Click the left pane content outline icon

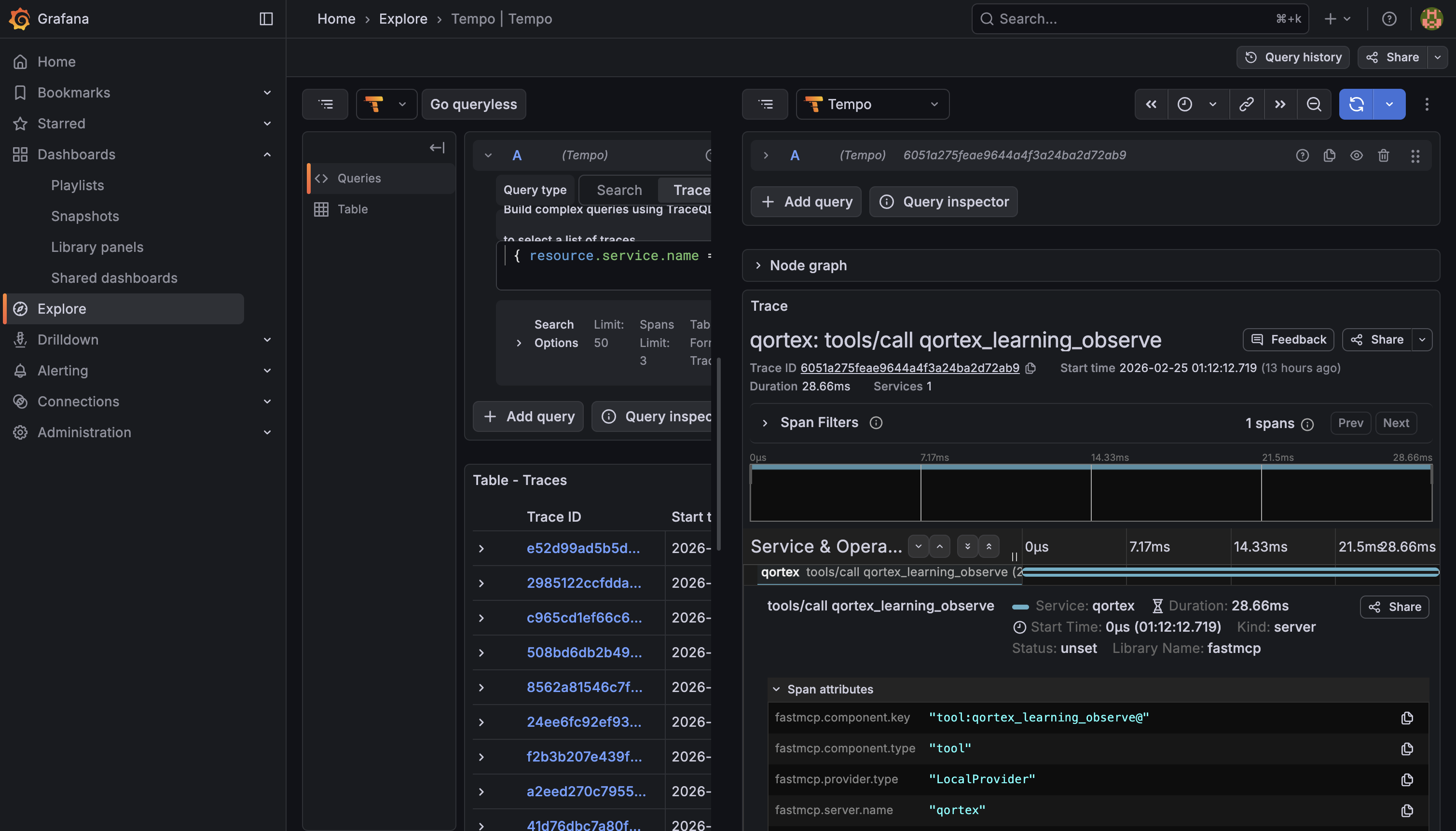[325, 104]
